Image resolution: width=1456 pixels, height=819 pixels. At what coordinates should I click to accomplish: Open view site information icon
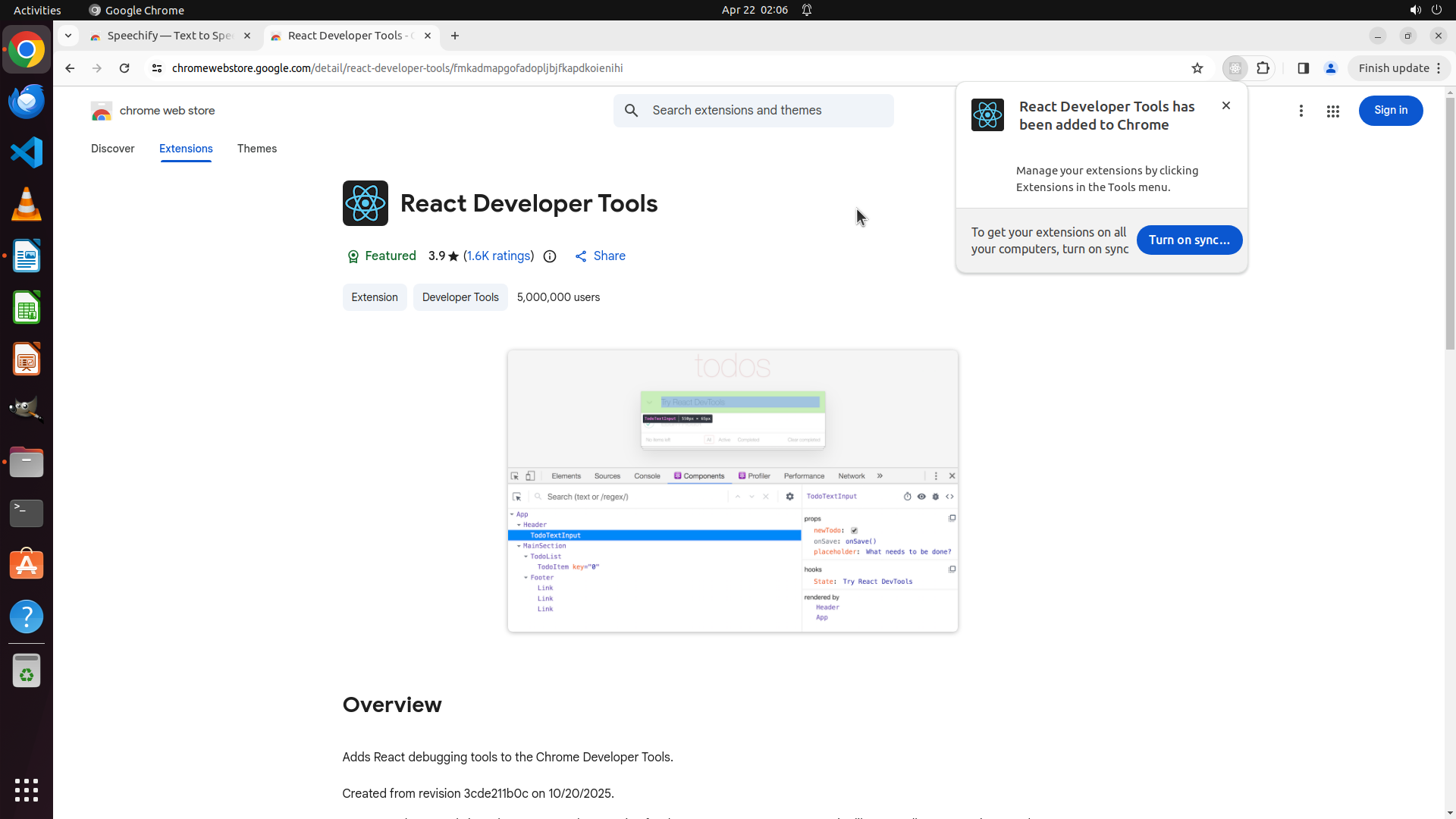[157, 68]
